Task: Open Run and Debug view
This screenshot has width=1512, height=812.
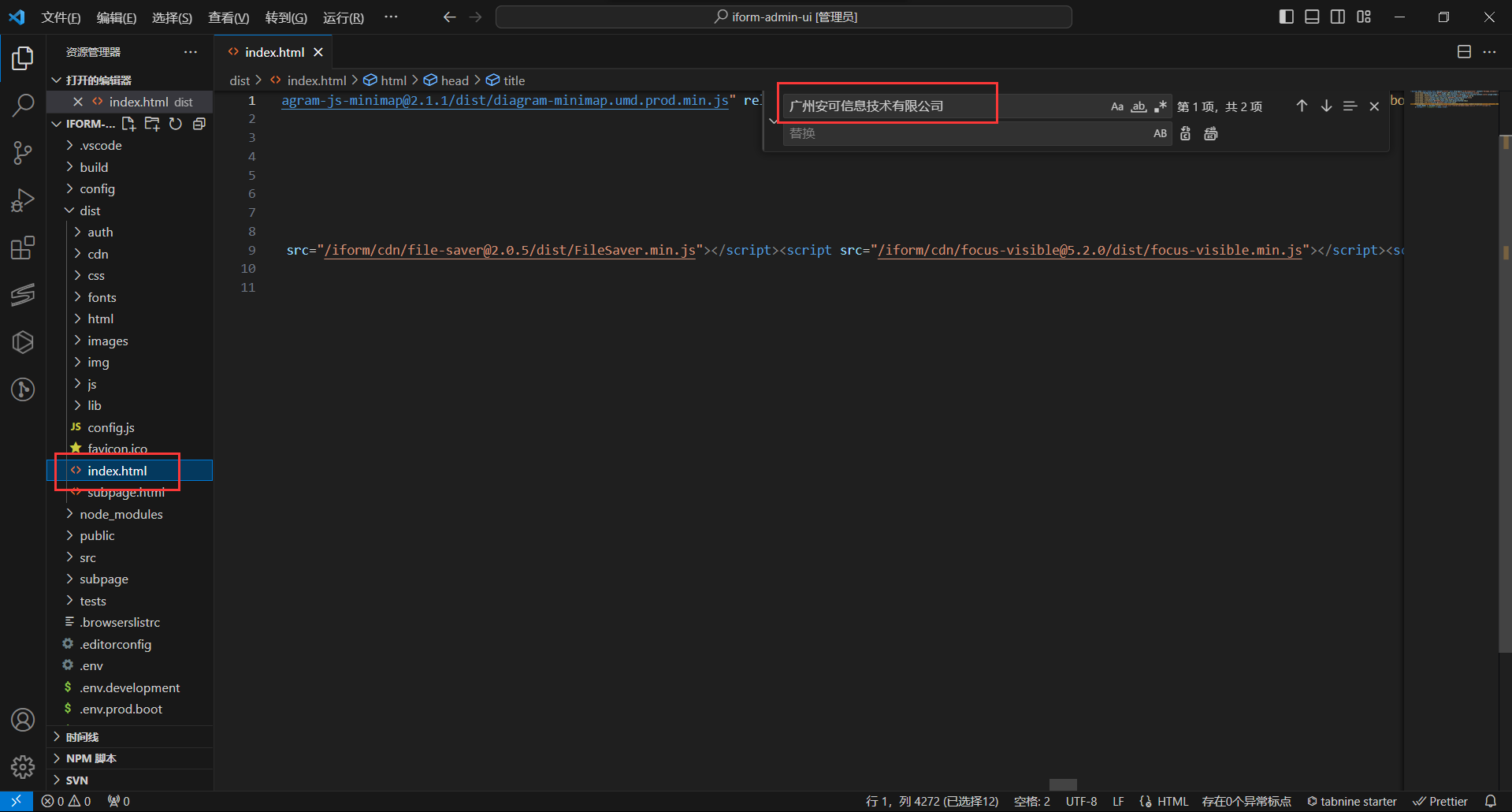Action: click(x=23, y=200)
